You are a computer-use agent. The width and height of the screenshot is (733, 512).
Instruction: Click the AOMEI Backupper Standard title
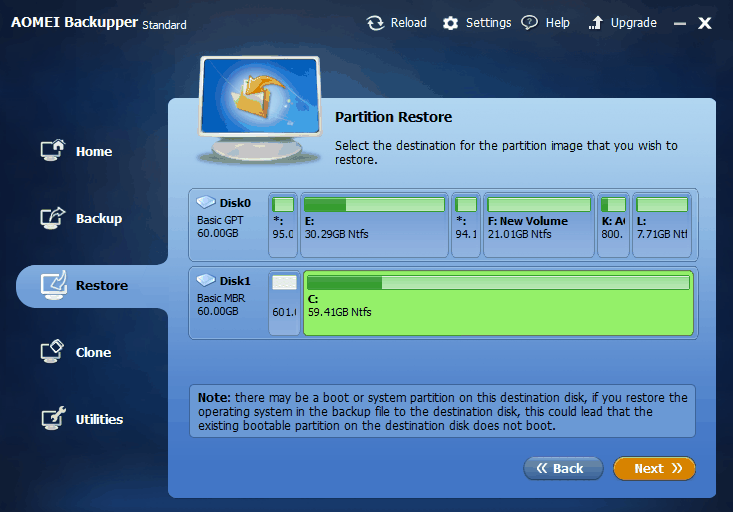pyautogui.click(x=99, y=22)
